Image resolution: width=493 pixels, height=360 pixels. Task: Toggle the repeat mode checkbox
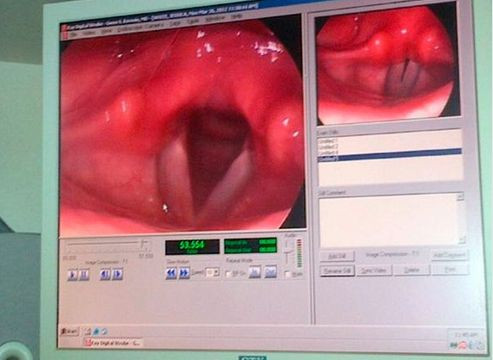click(228, 274)
